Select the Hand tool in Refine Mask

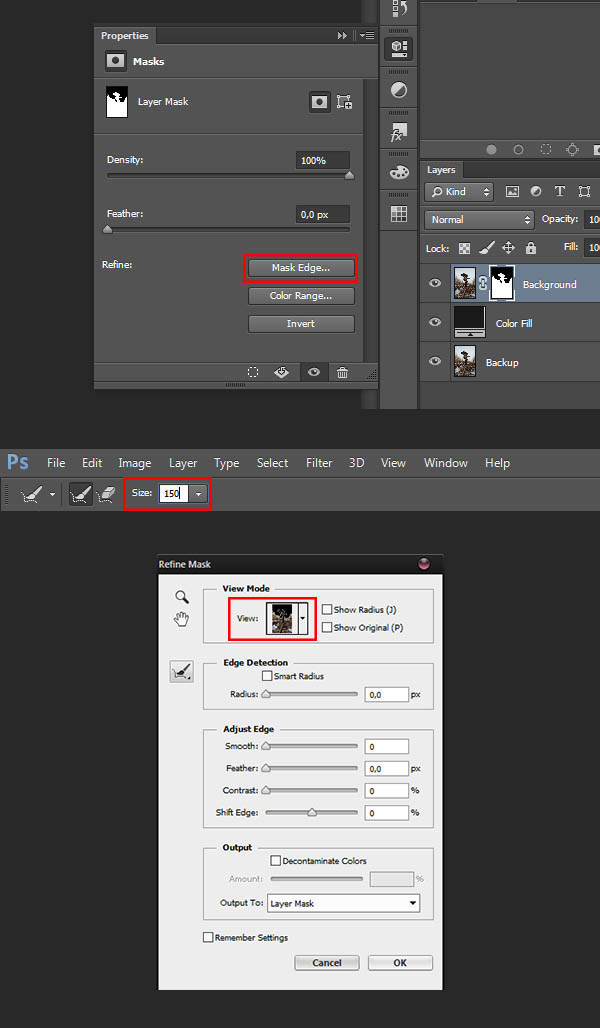pyautogui.click(x=181, y=620)
